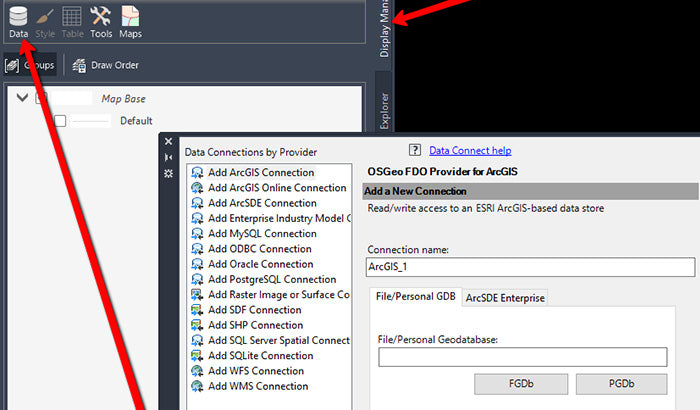The height and width of the screenshot is (410, 700).
Task: Open the Data menu icon
Action: pyautogui.click(x=18, y=22)
